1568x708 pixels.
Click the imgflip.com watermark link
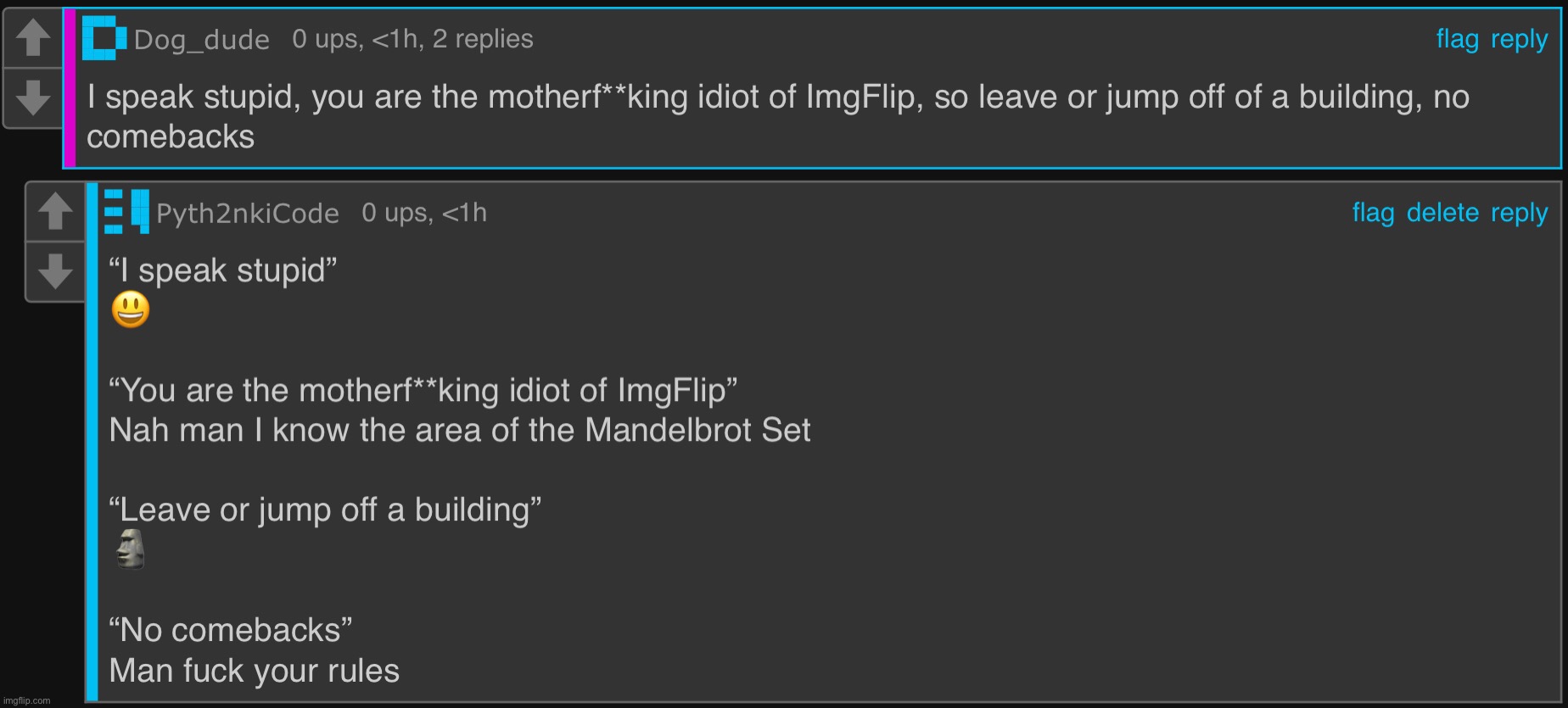25,700
